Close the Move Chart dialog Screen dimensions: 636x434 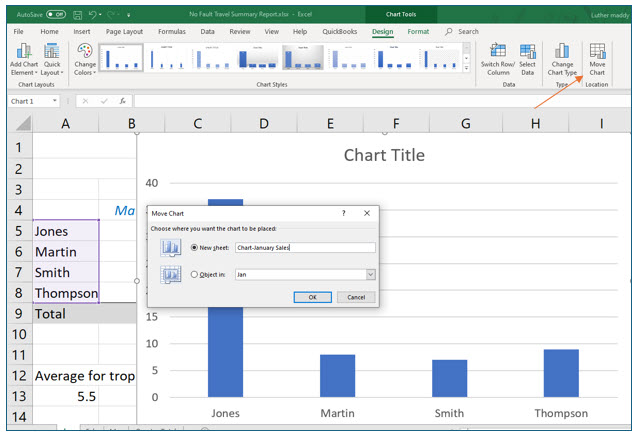tap(367, 213)
